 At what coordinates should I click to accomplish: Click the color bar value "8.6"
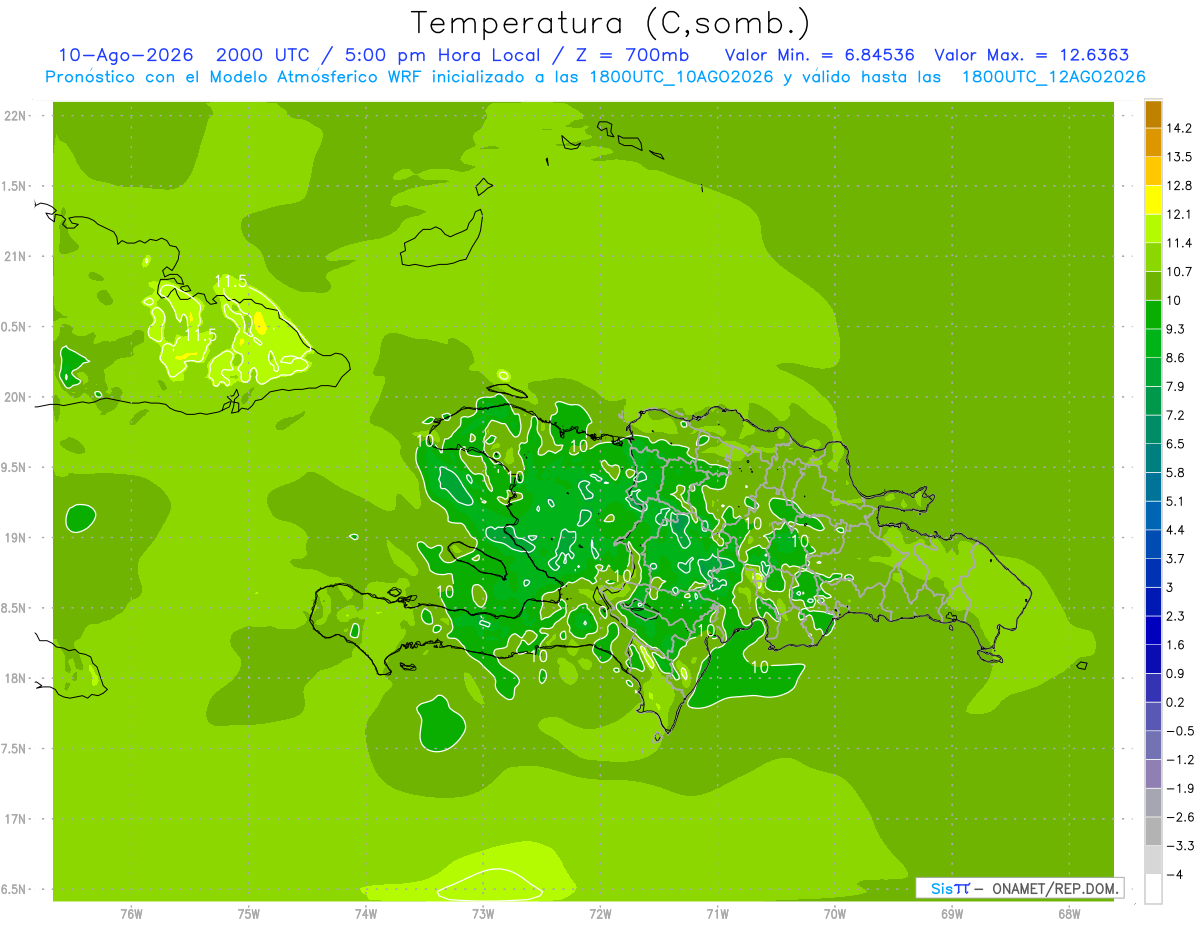1176,358
